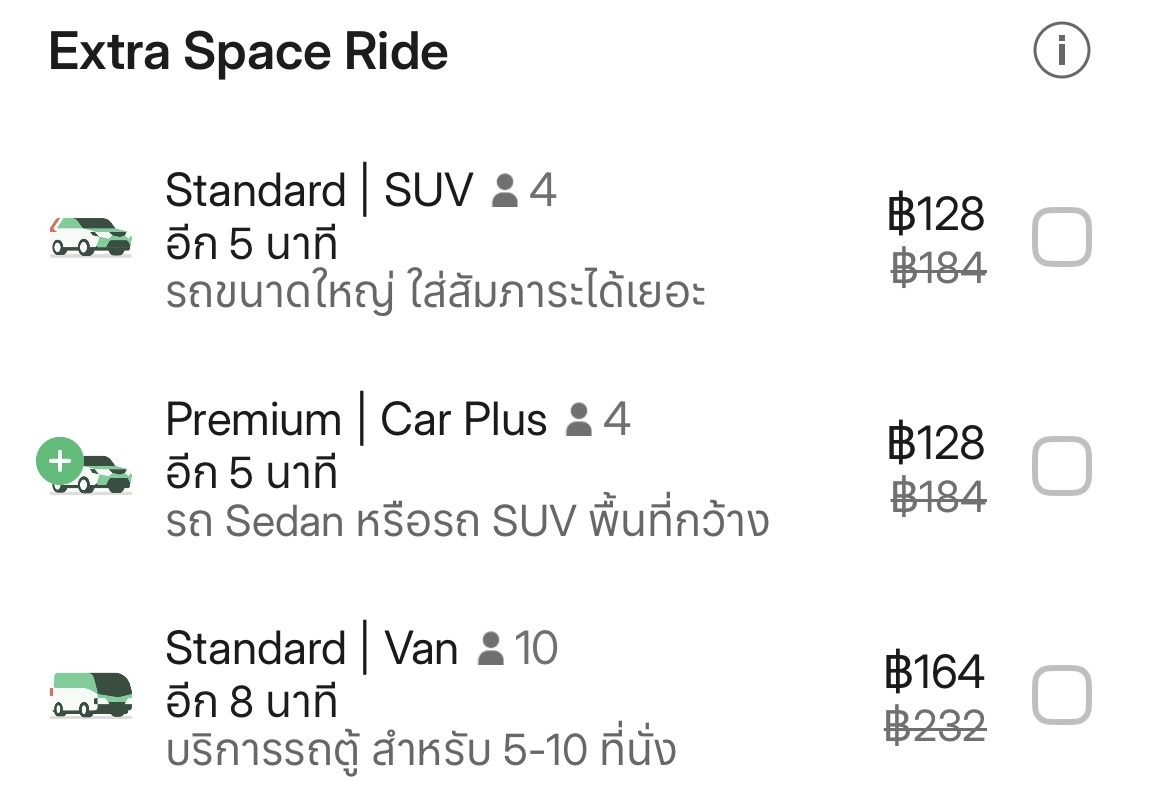Tap the Car Plus description mentioning Sedan
The width and height of the screenshot is (1170, 811).
tap(467, 521)
